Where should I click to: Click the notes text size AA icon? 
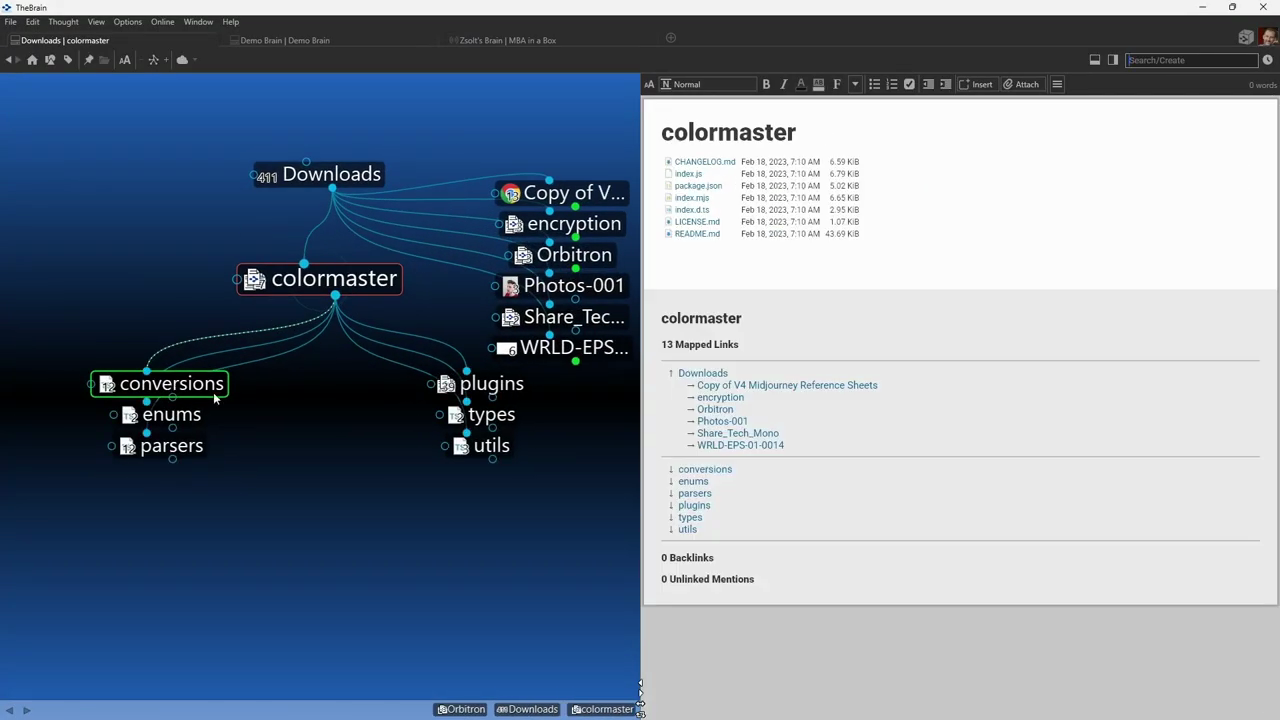(649, 84)
